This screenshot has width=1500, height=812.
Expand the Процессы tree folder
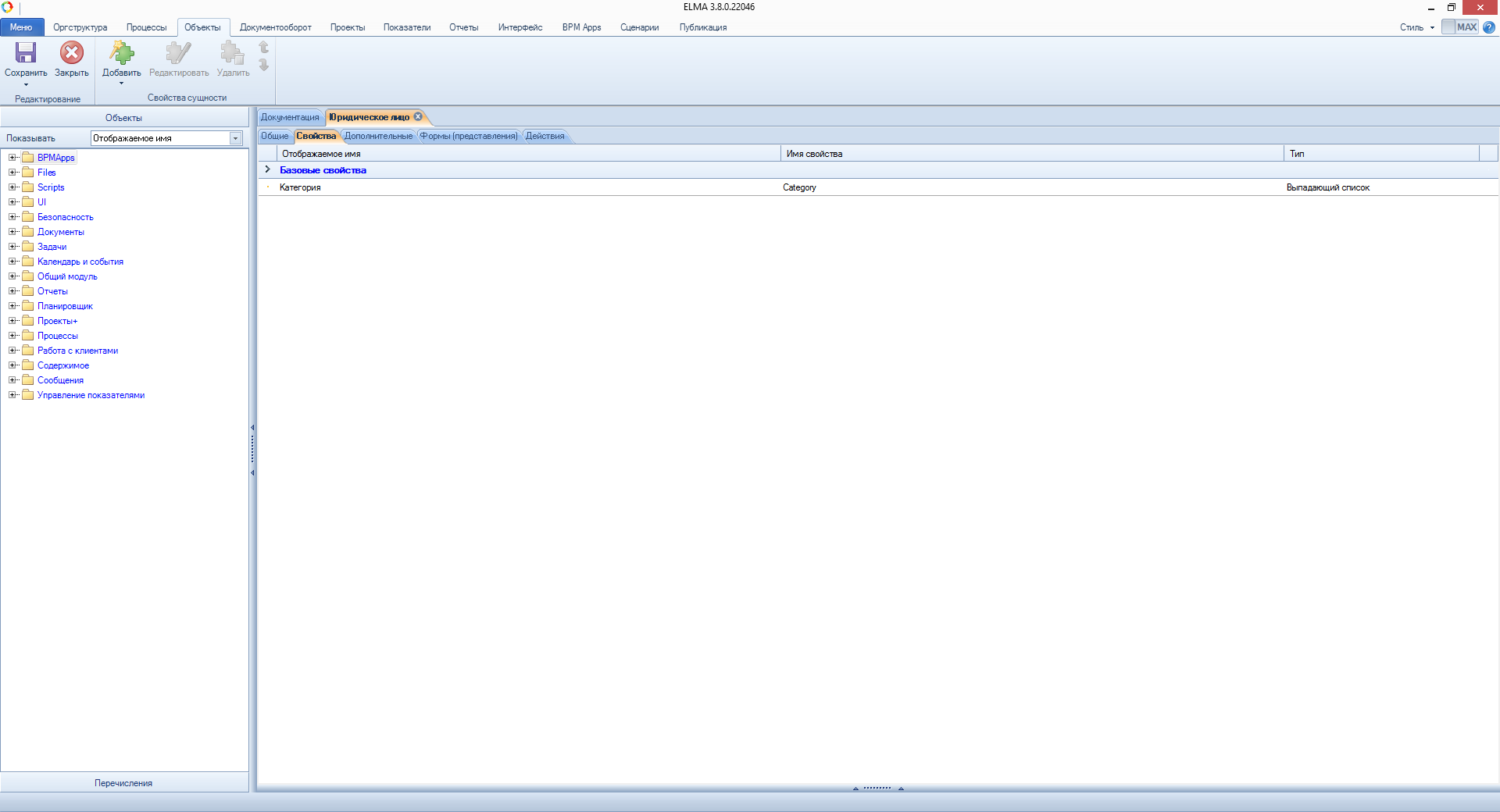12,336
